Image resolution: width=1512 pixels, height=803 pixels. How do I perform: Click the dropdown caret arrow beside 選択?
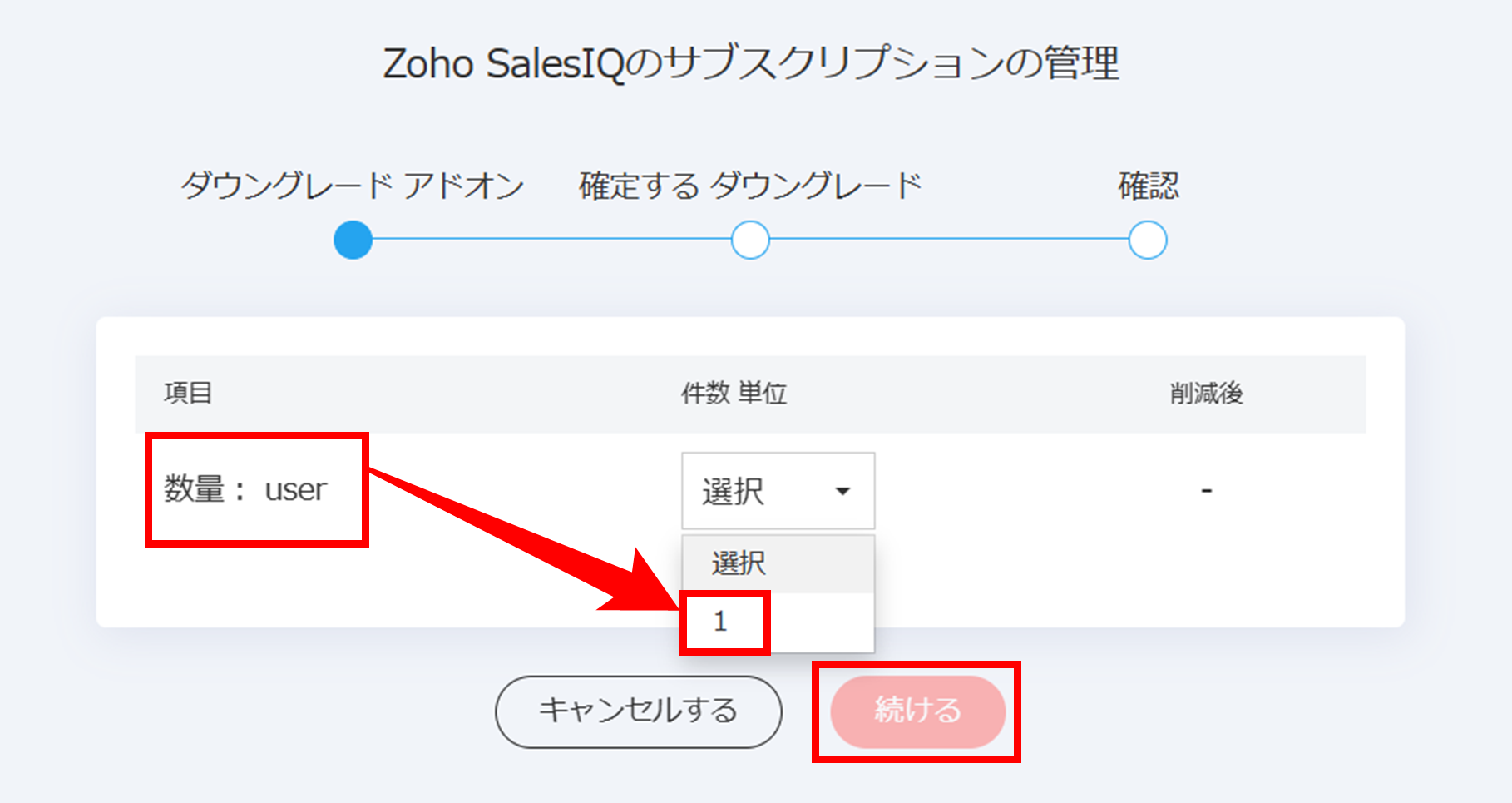click(842, 491)
